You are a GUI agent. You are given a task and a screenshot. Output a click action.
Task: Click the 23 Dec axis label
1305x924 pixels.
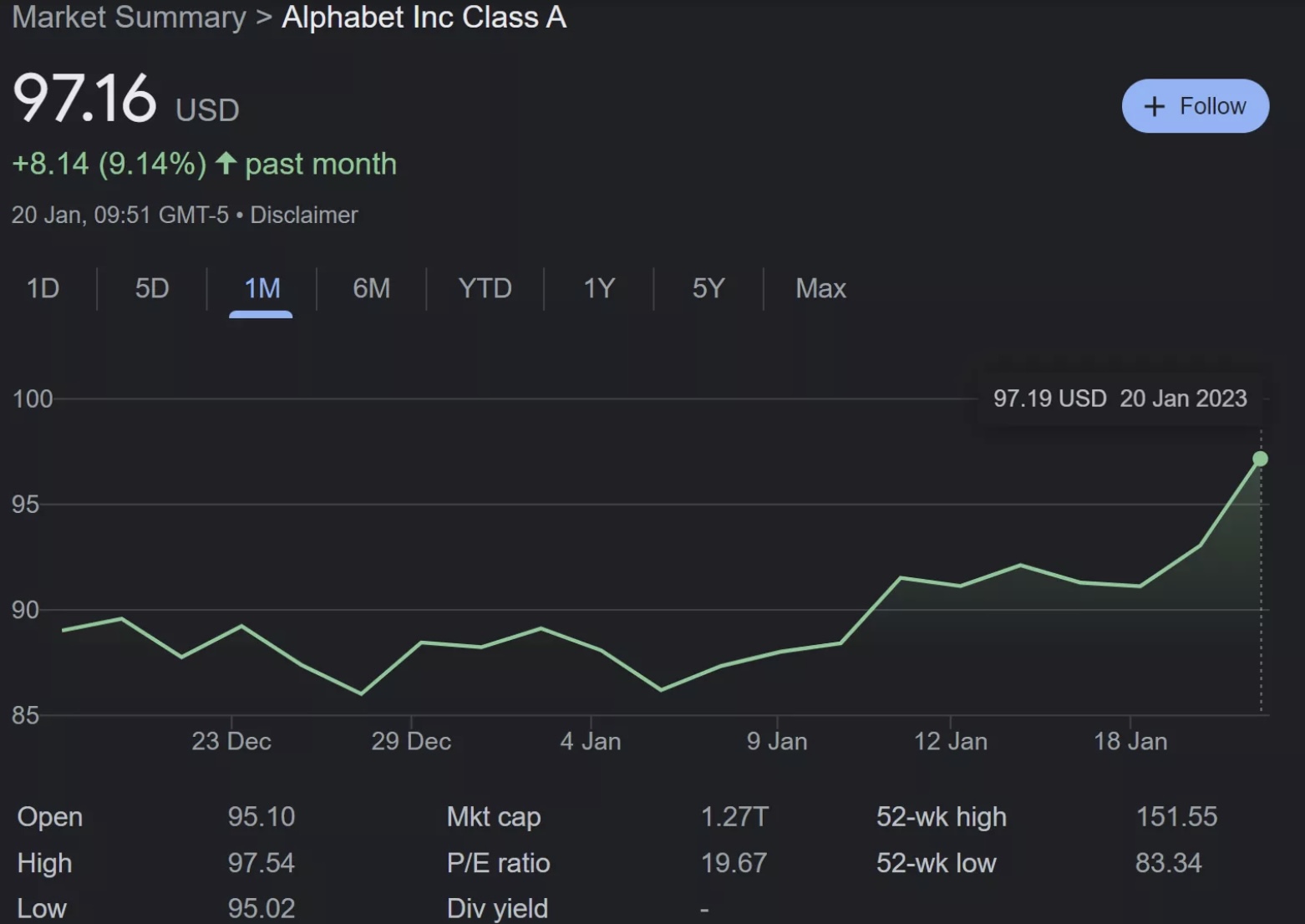(x=231, y=741)
